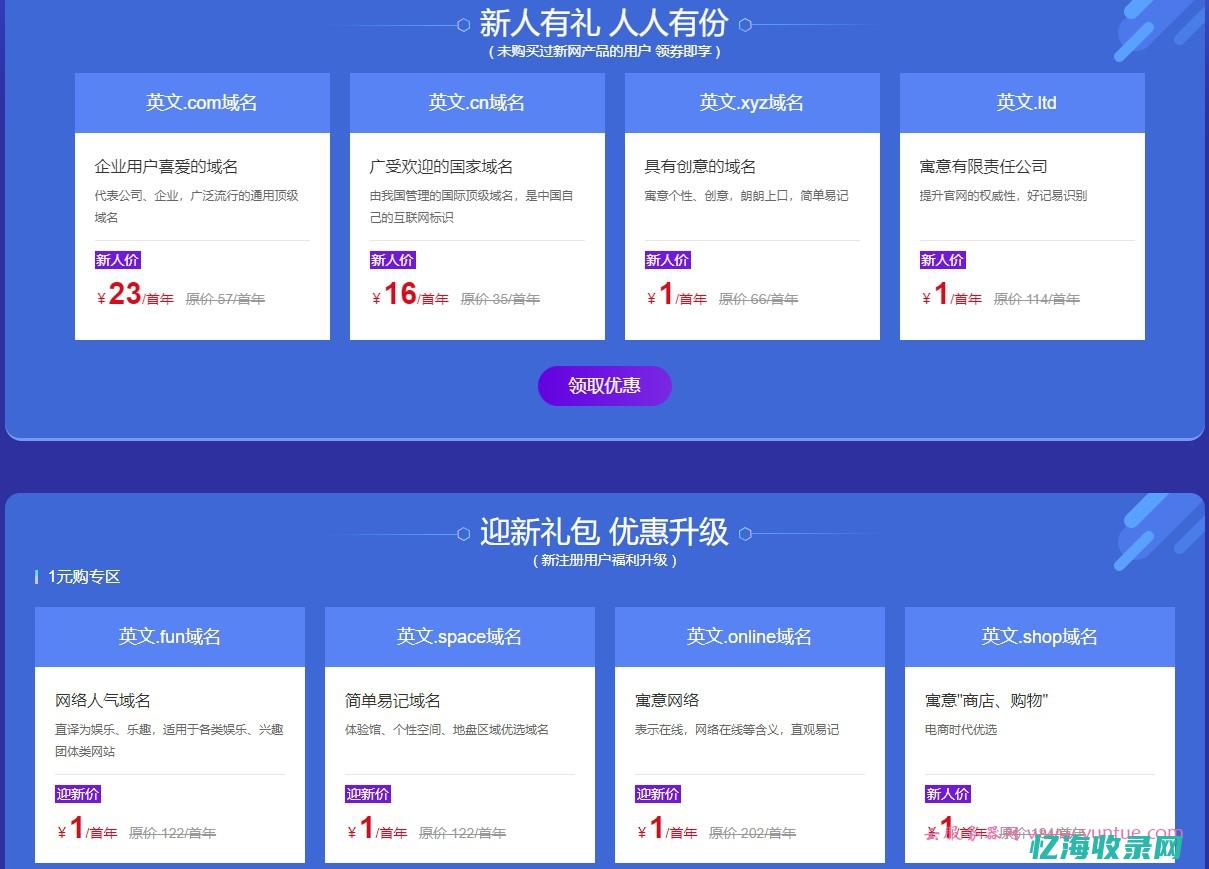The image size is (1209, 869).
Task: Click the 新人价 badge on .ltd card
Action: (x=942, y=260)
